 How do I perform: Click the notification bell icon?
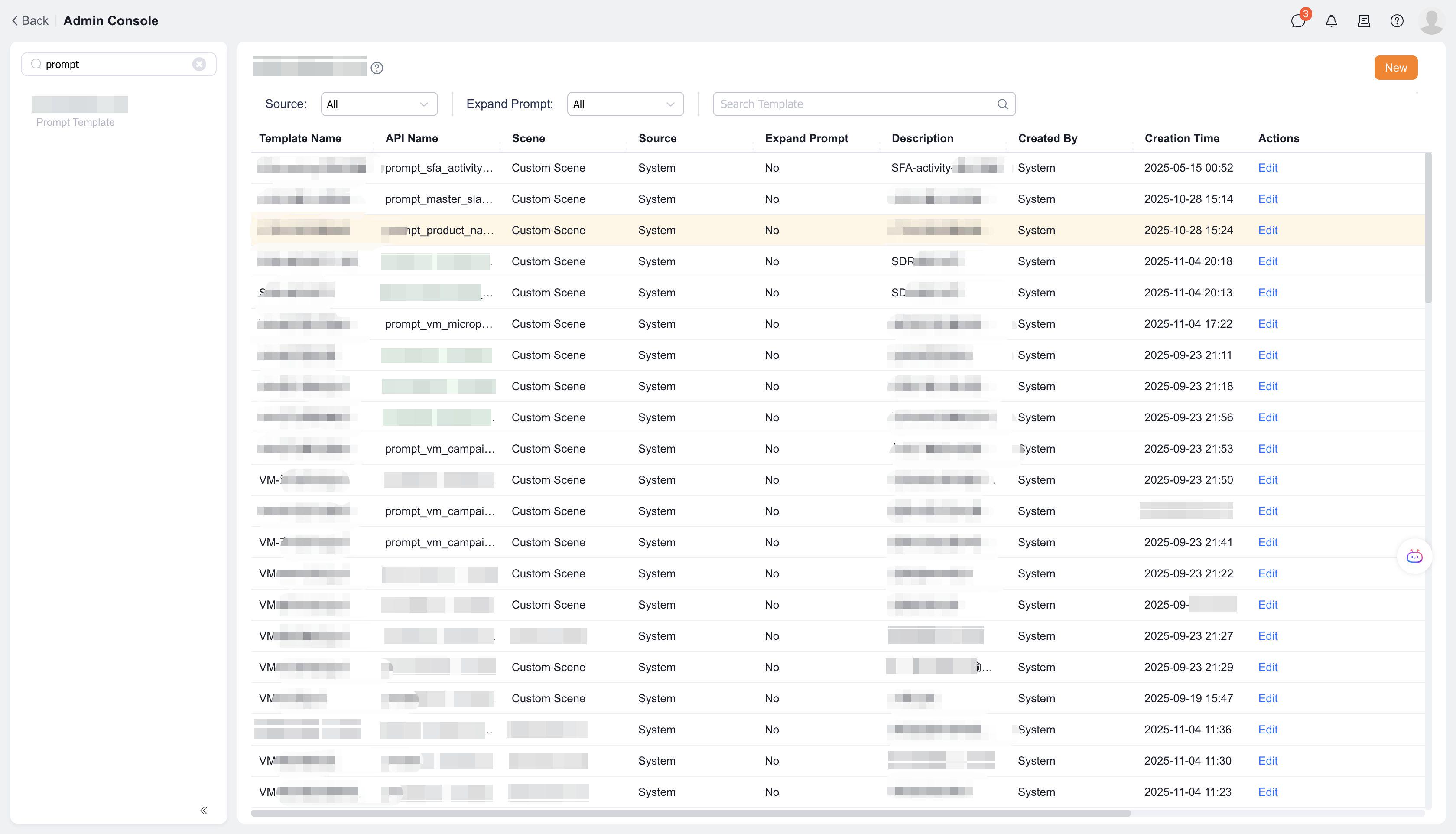1331,21
